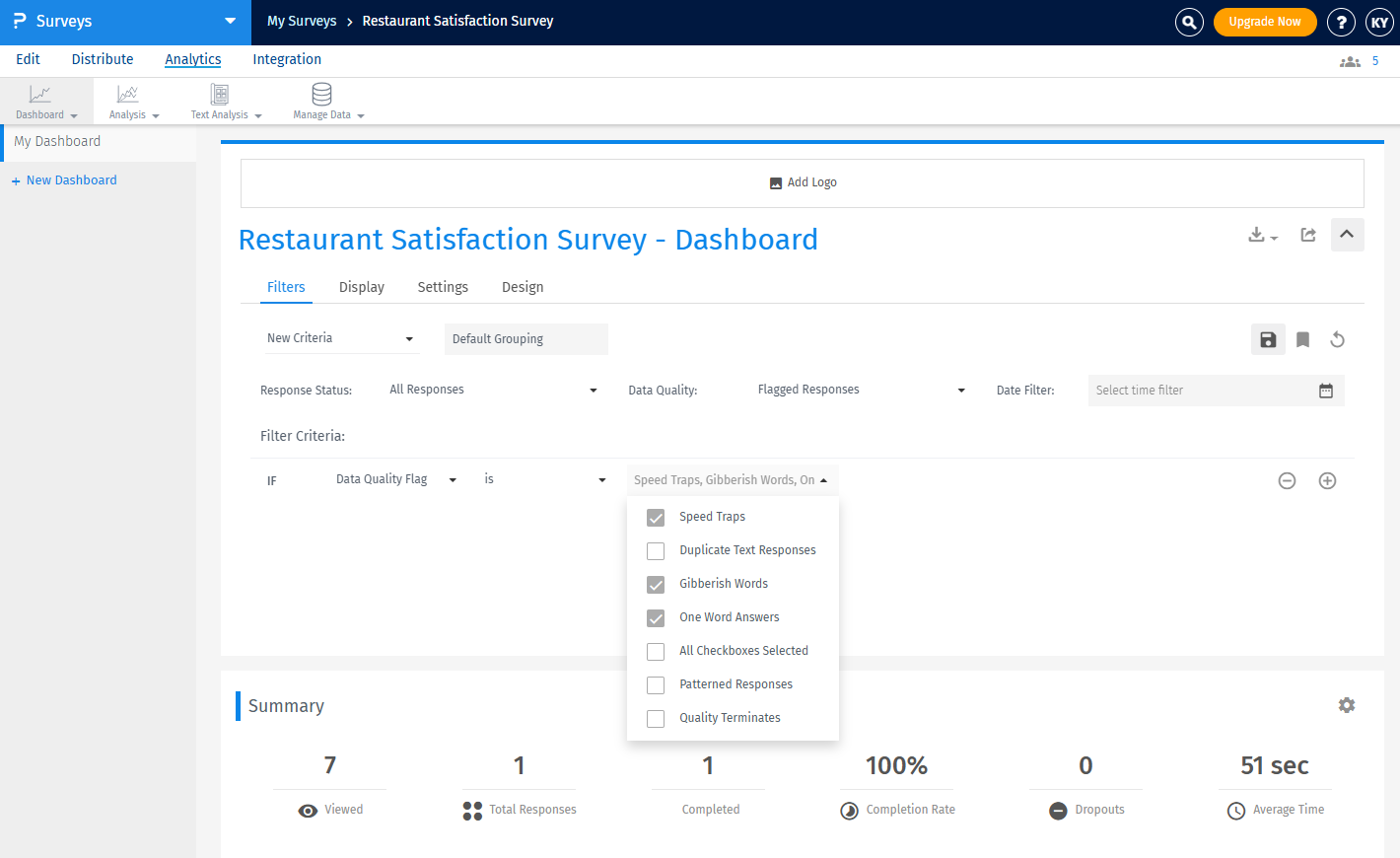The width and height of the screenshot is (1400, 858).
Task: Open the search icon in header
Action: (x=1189, y=22)
